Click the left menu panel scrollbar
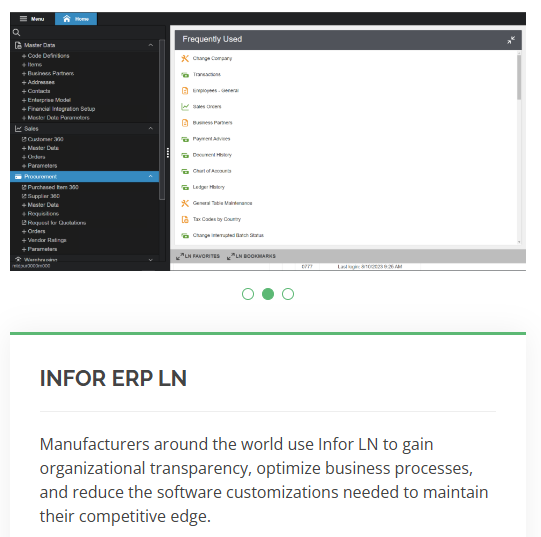541x537 pixels. (x=162, y=119)
